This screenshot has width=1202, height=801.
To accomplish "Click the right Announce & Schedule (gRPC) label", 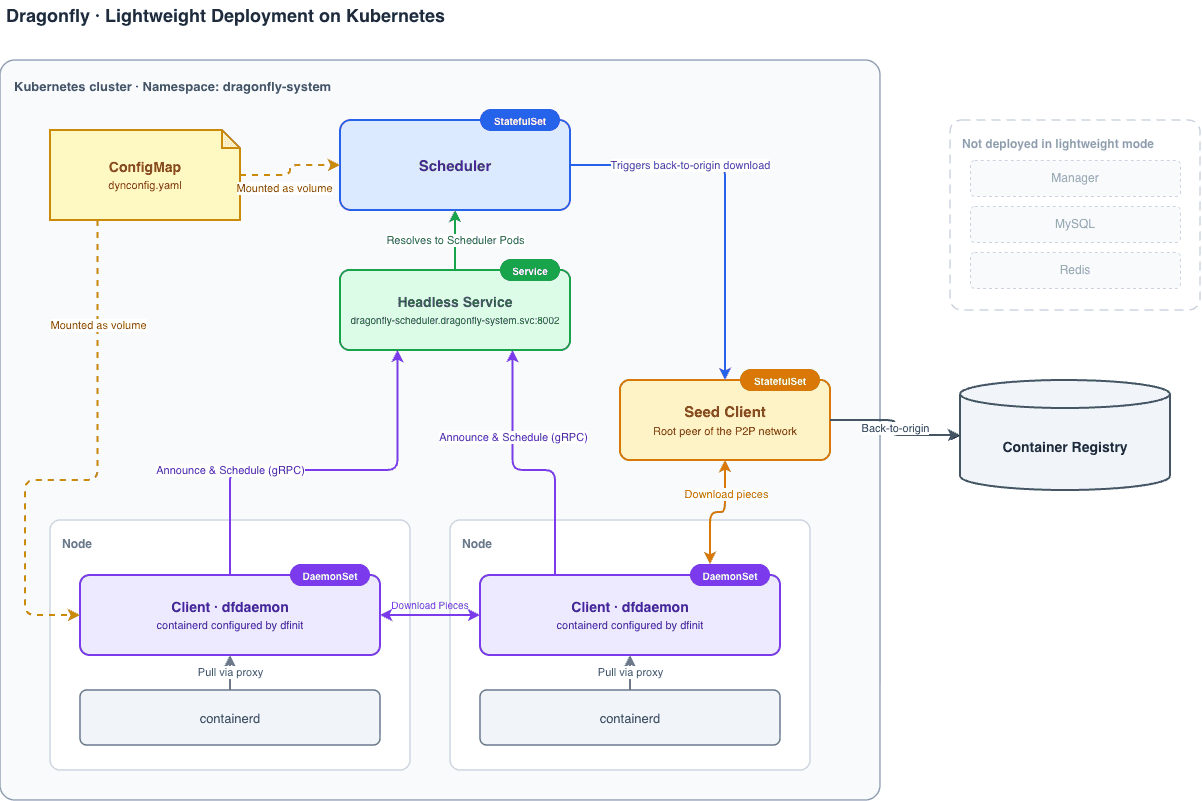I will click(x=513, y=437).
